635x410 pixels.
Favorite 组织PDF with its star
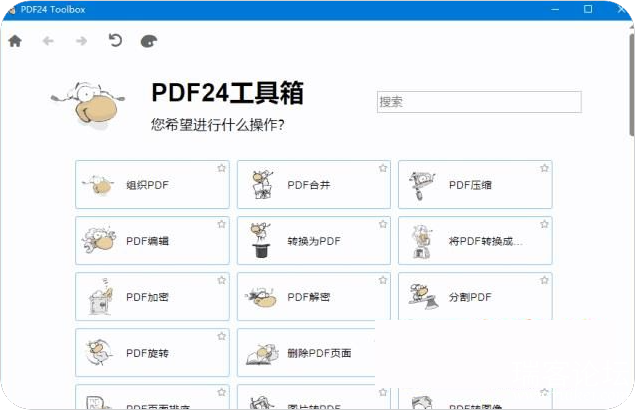pos(221,168)
